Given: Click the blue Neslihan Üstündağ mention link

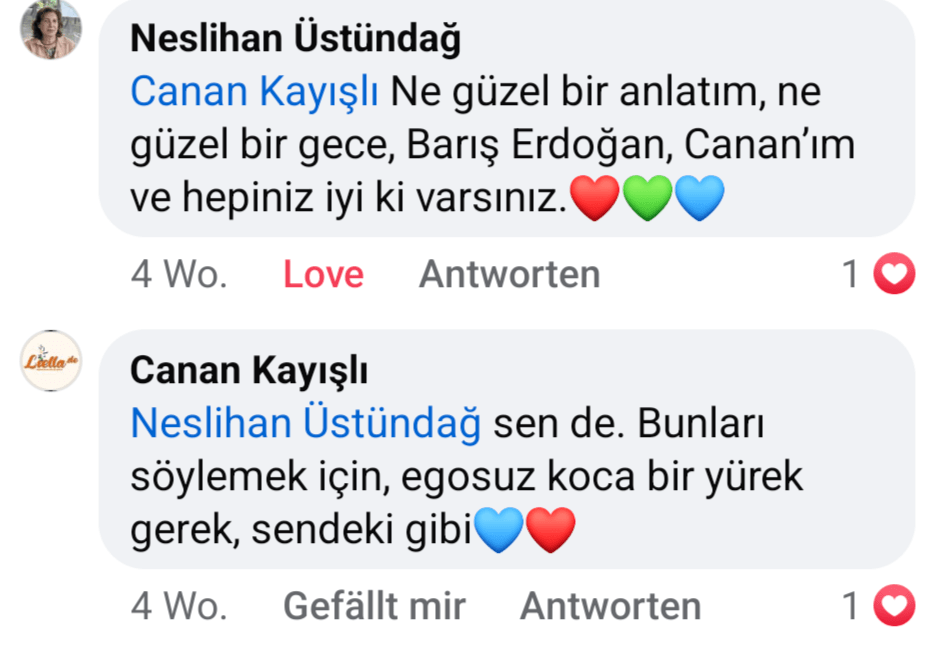Looking at the screenshot, I should tap(306, 424).
